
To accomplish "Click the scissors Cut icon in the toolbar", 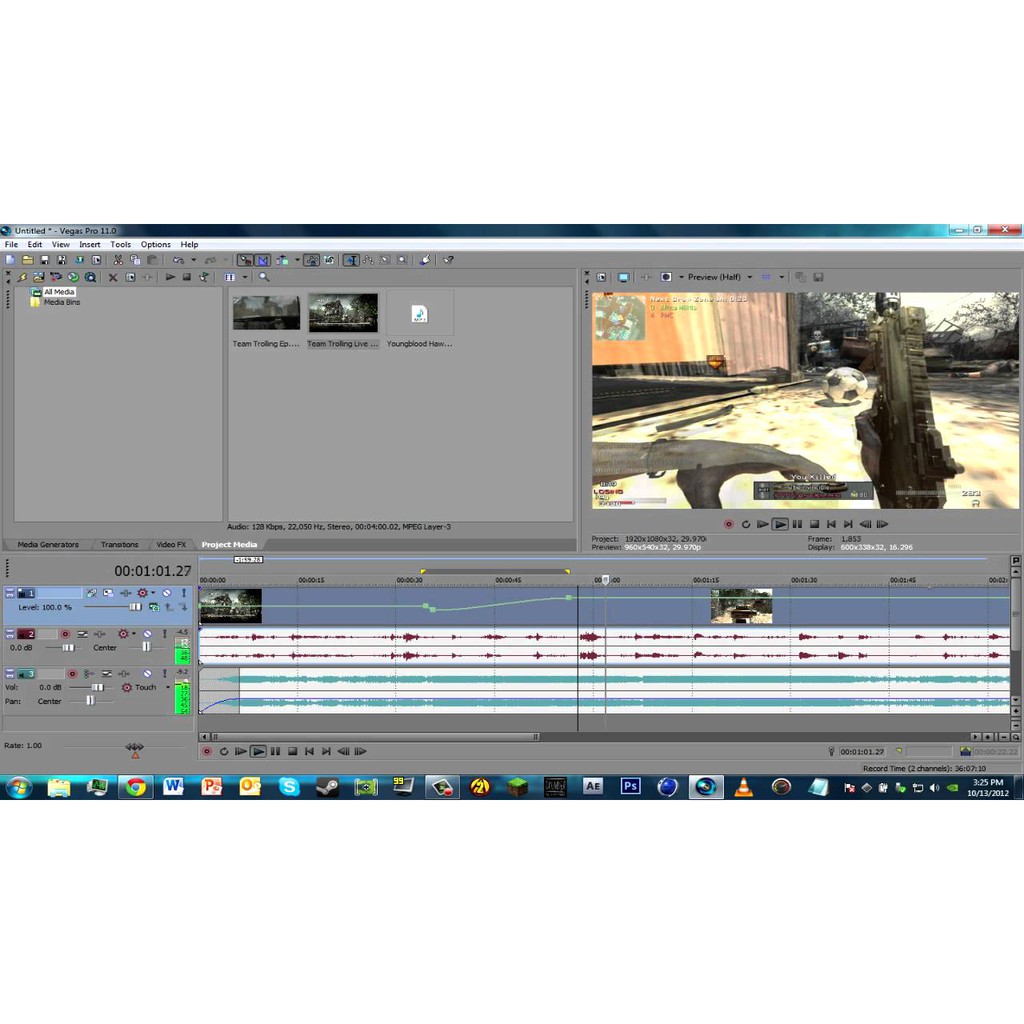I will pos(117,260).
